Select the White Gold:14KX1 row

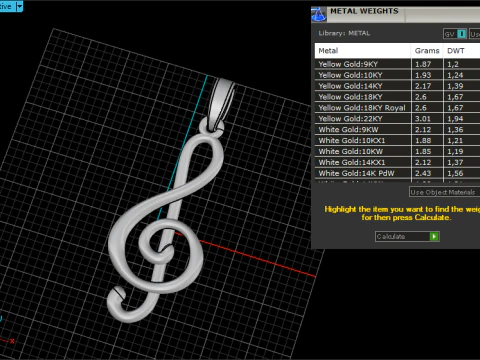397,162
